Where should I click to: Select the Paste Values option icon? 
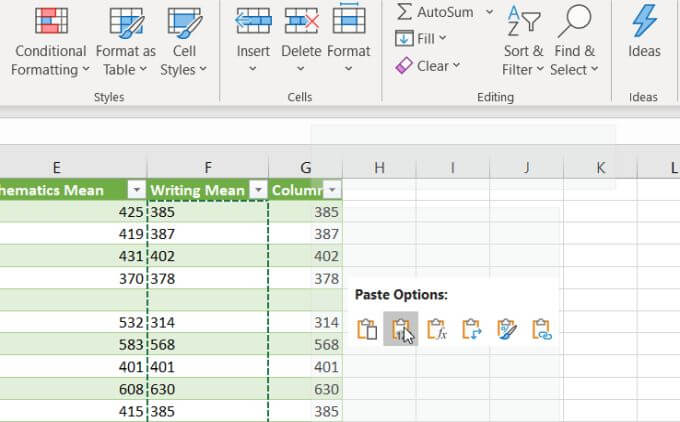[400, 329]
